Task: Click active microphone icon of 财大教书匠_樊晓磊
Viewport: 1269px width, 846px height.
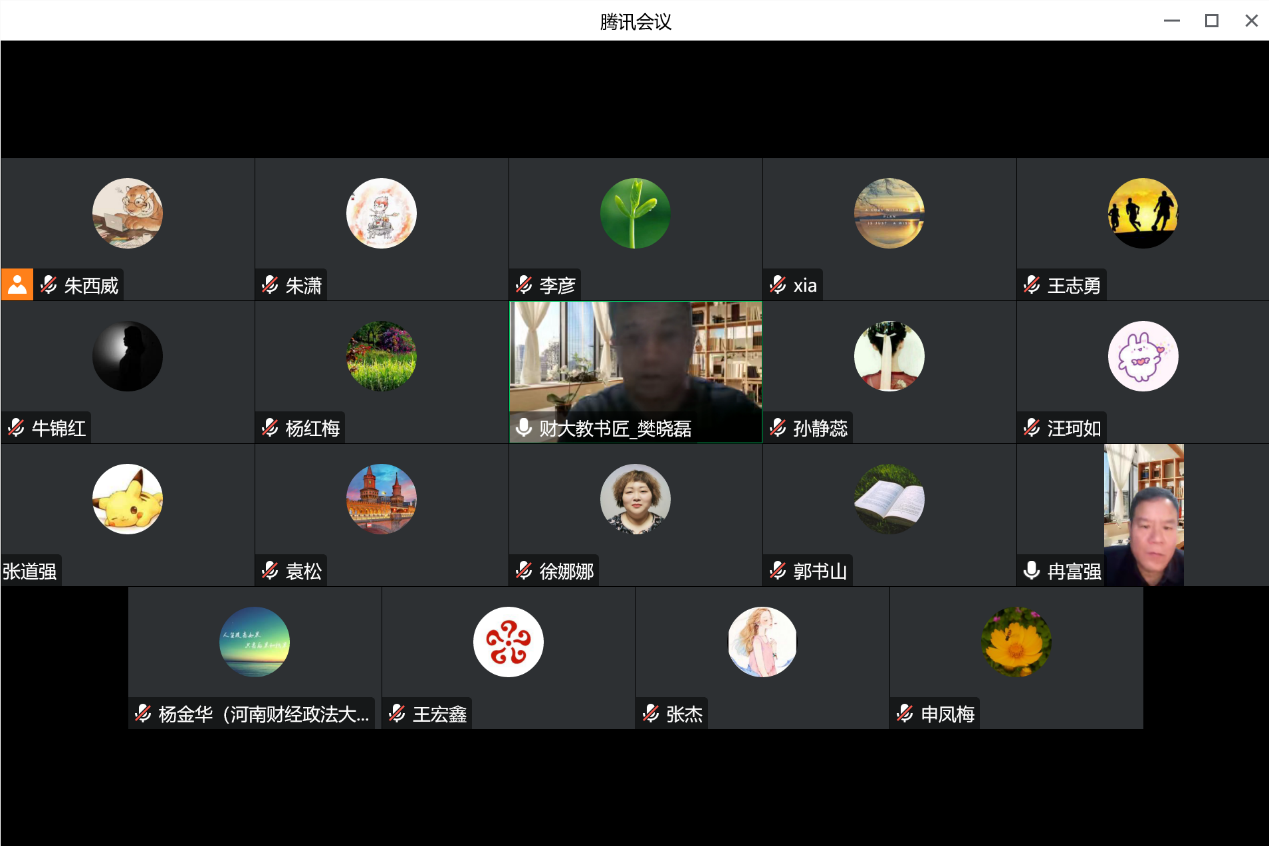Action: (x=523, y=428)
